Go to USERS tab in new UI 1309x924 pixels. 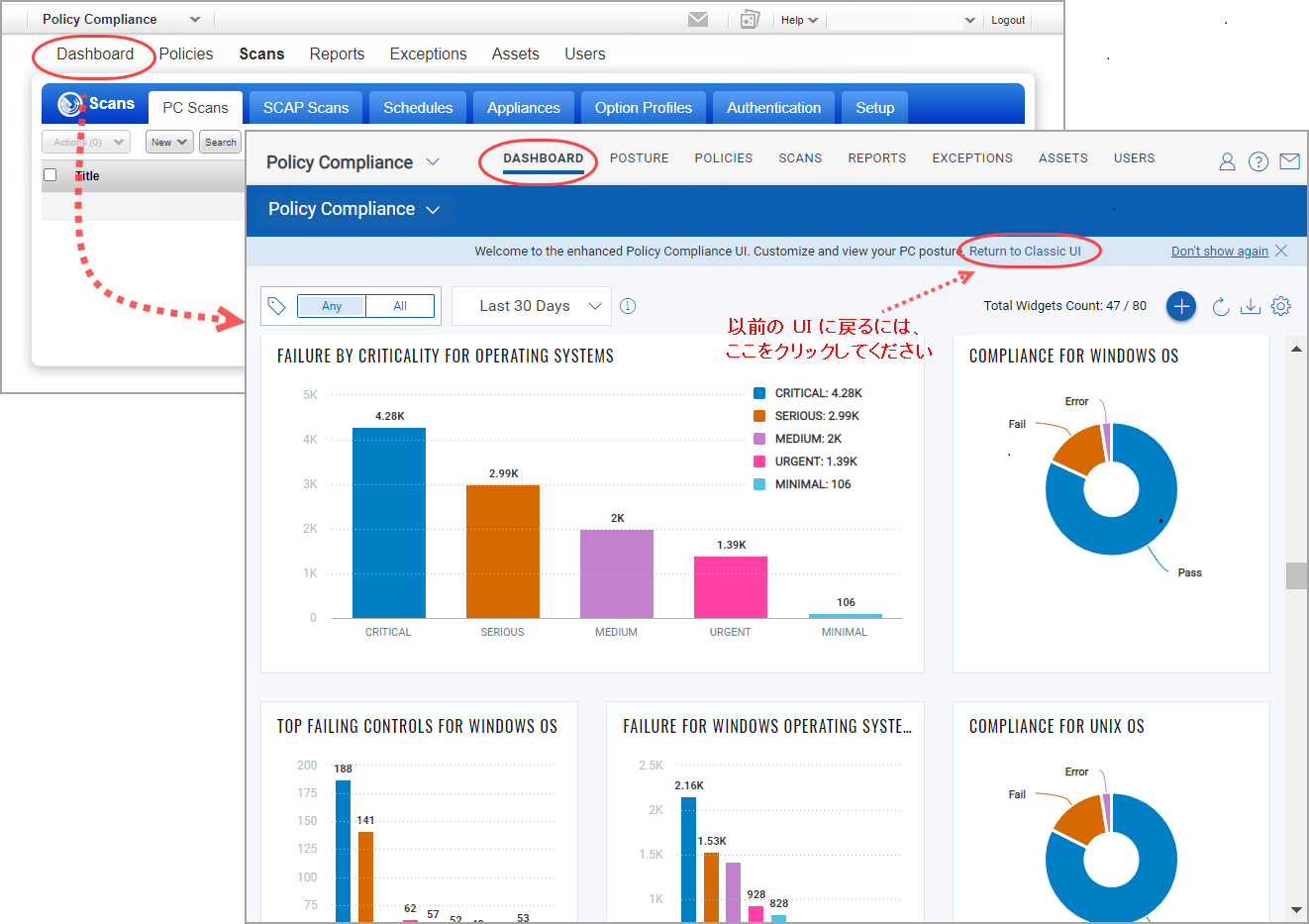click(1135, 158)
